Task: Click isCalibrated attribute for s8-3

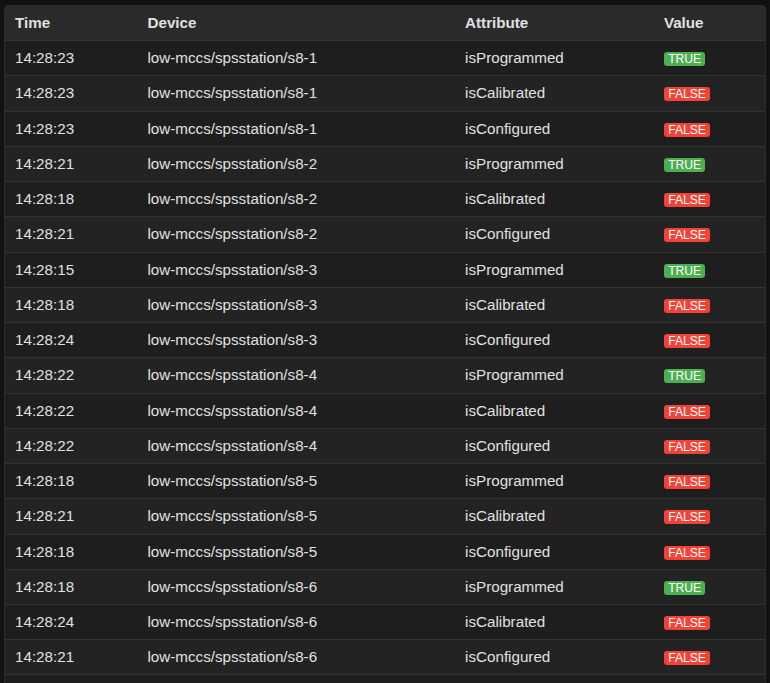Action: (x=505, y=305)
